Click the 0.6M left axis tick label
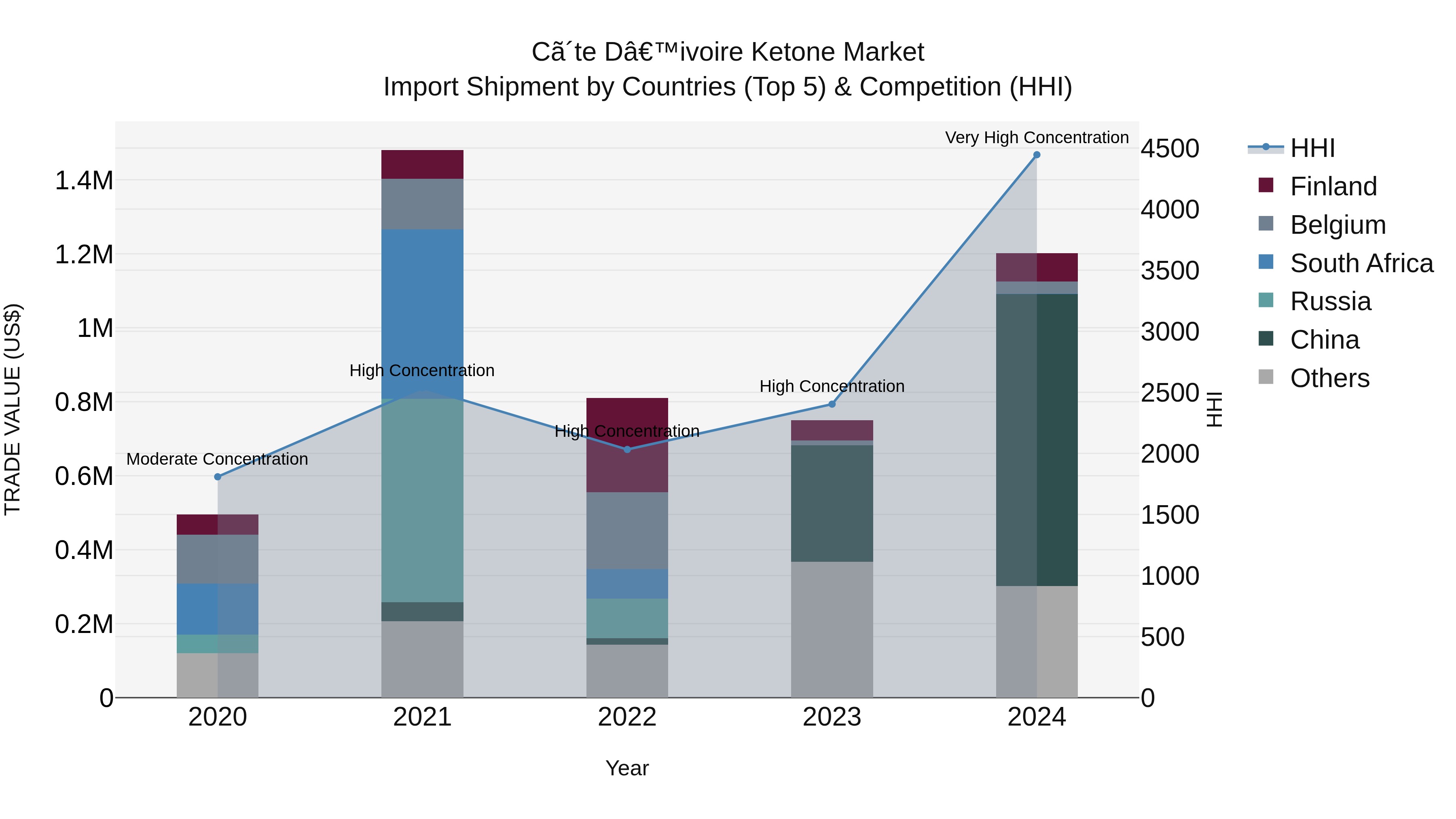Screen dimensions: 1456x819 point(84,476)
